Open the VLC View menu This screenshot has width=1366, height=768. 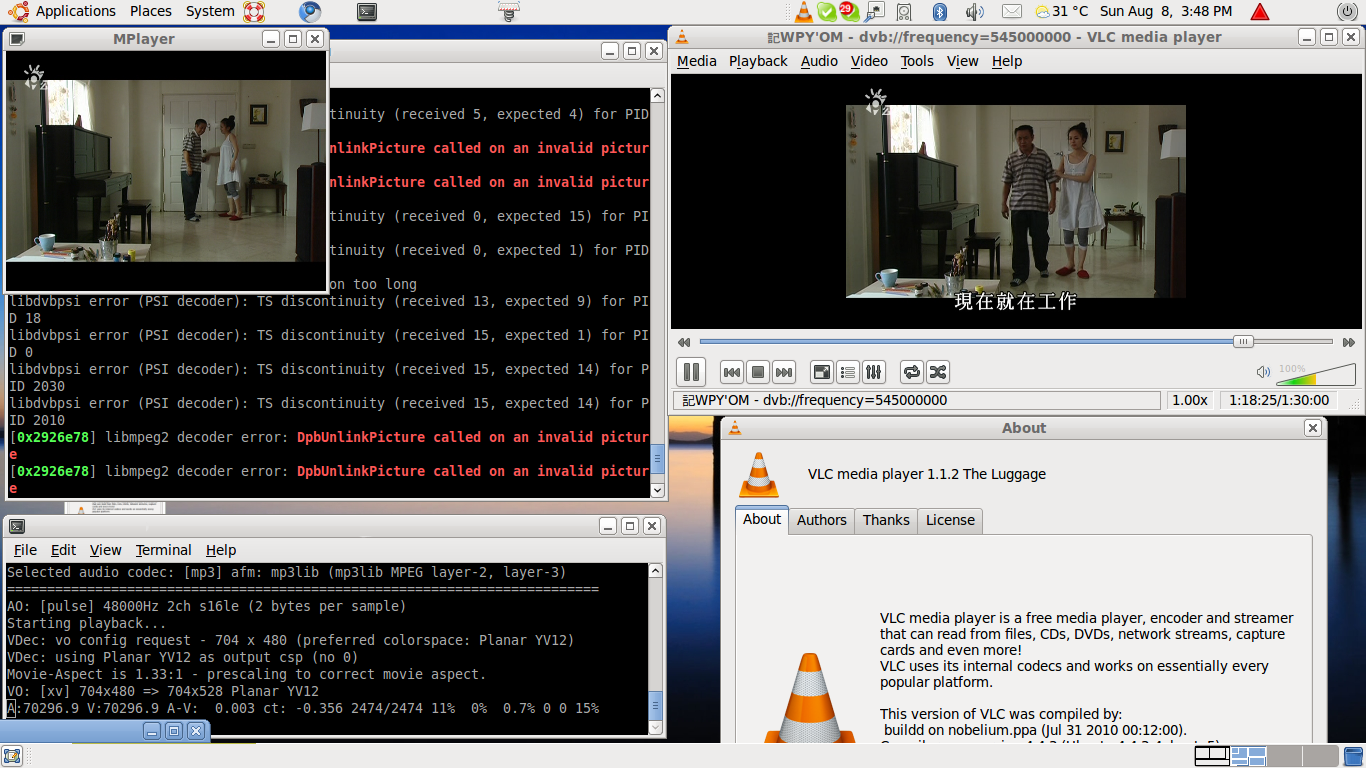click(963, 61)
